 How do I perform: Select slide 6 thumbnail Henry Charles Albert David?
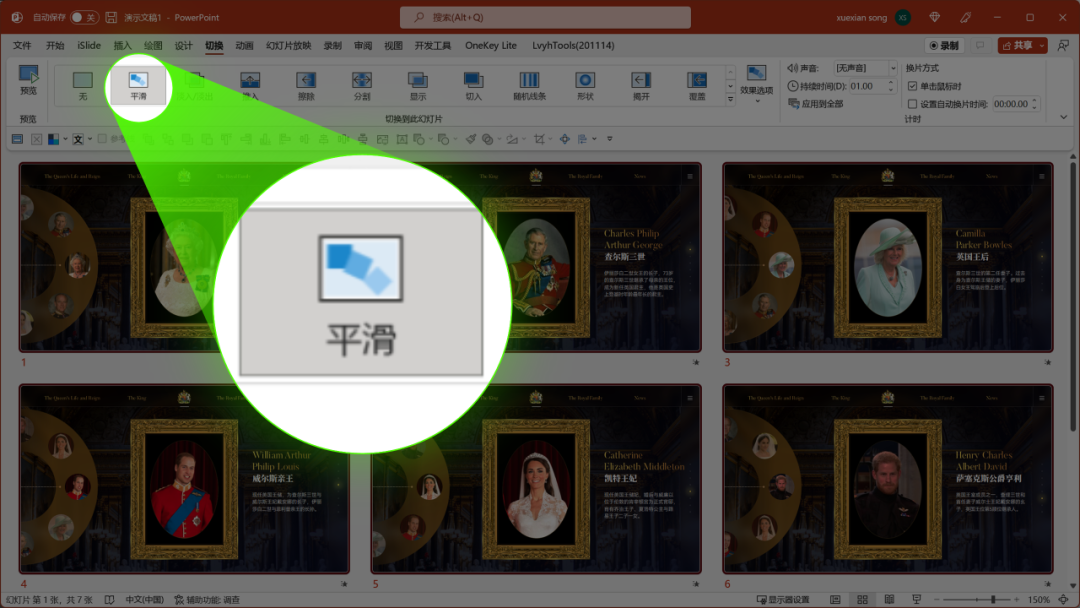point(887,479)
